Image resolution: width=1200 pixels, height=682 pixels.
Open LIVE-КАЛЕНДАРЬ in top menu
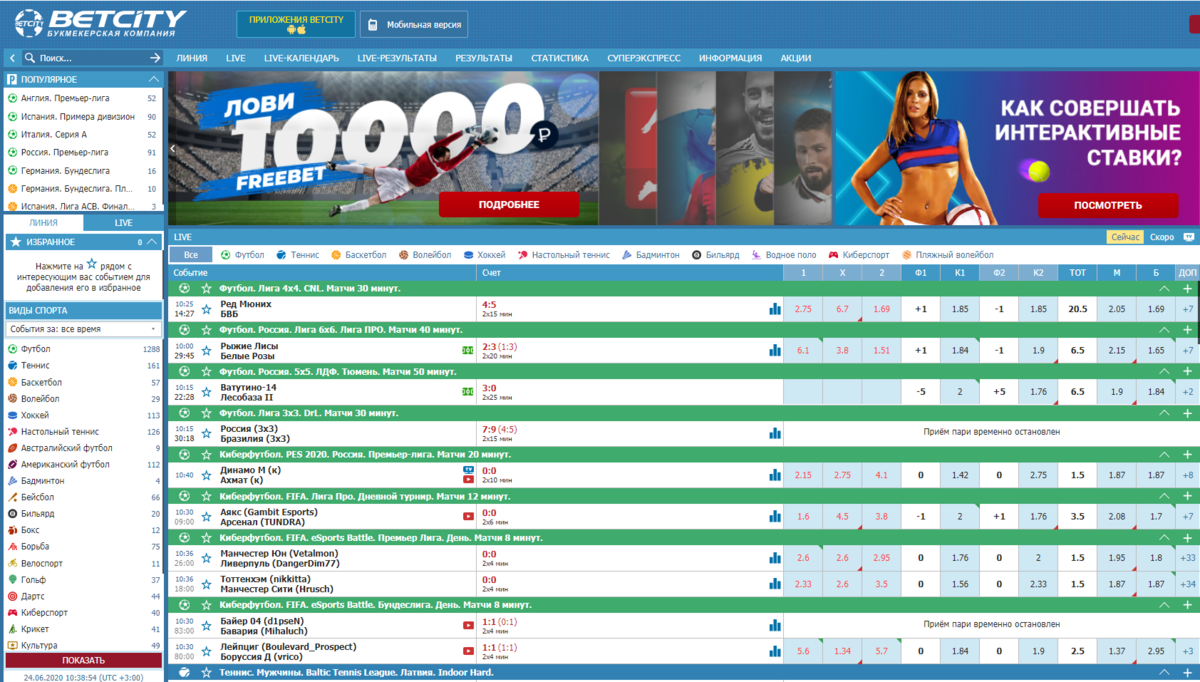coord(301,58)
